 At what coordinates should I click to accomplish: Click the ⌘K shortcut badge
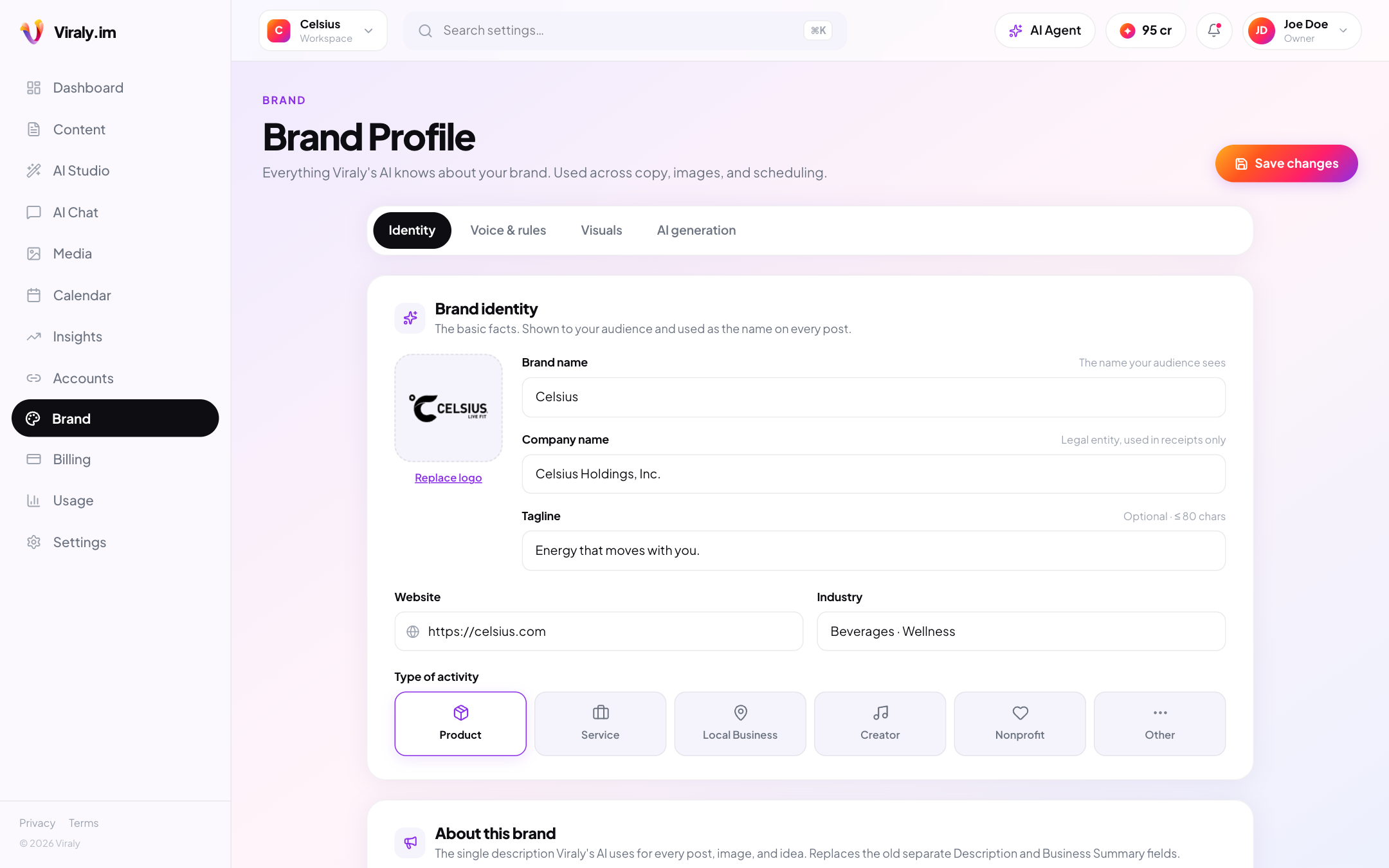point(818,30)
